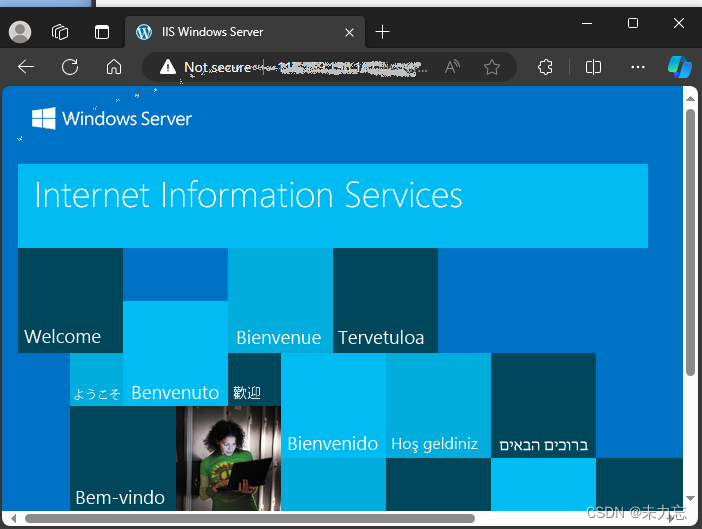Click the vertical scrollbar up arrow
702x529 pixels.
[x=690, y=98]
